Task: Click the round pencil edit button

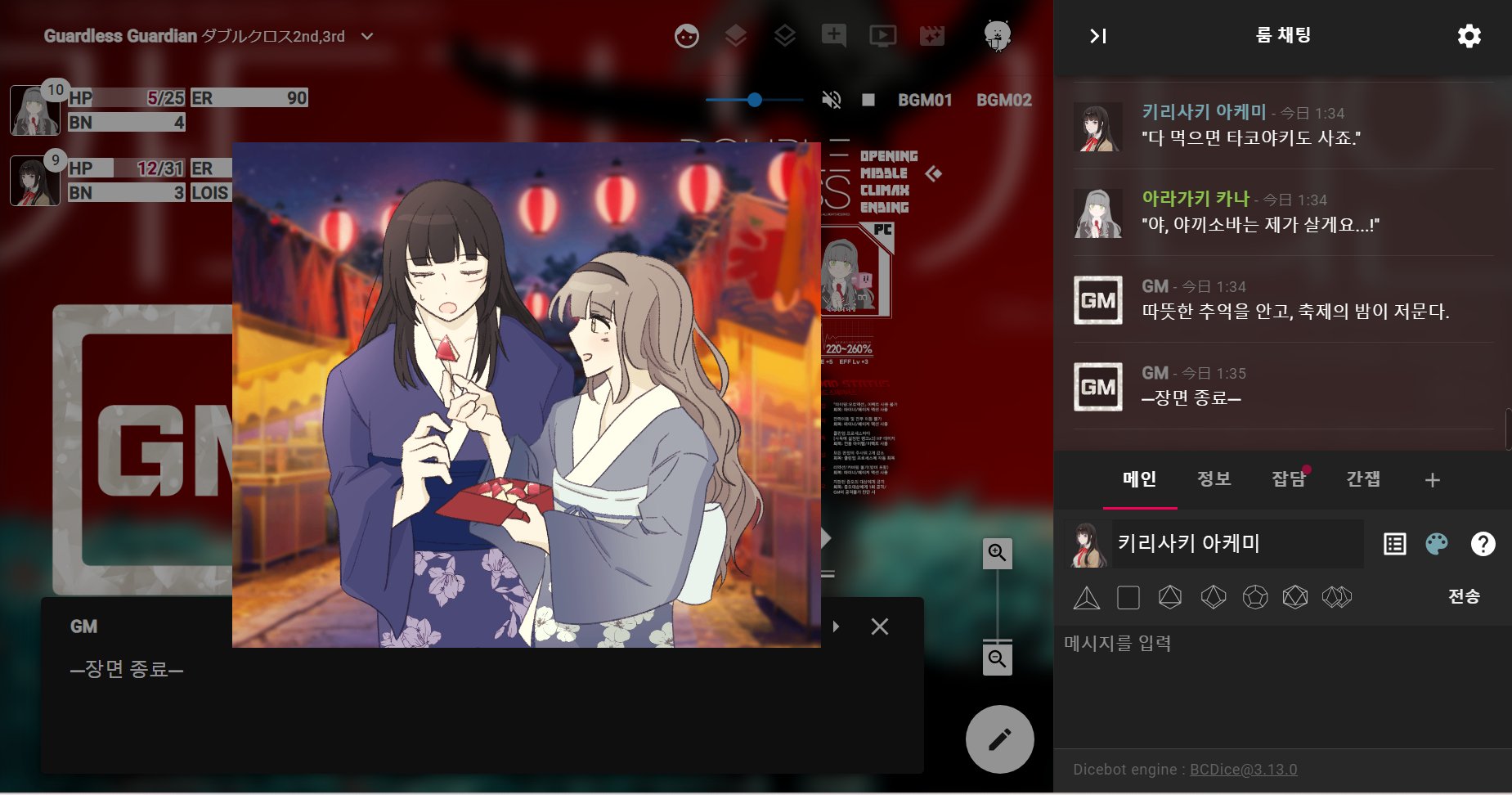Action: tap(1000, 739)
